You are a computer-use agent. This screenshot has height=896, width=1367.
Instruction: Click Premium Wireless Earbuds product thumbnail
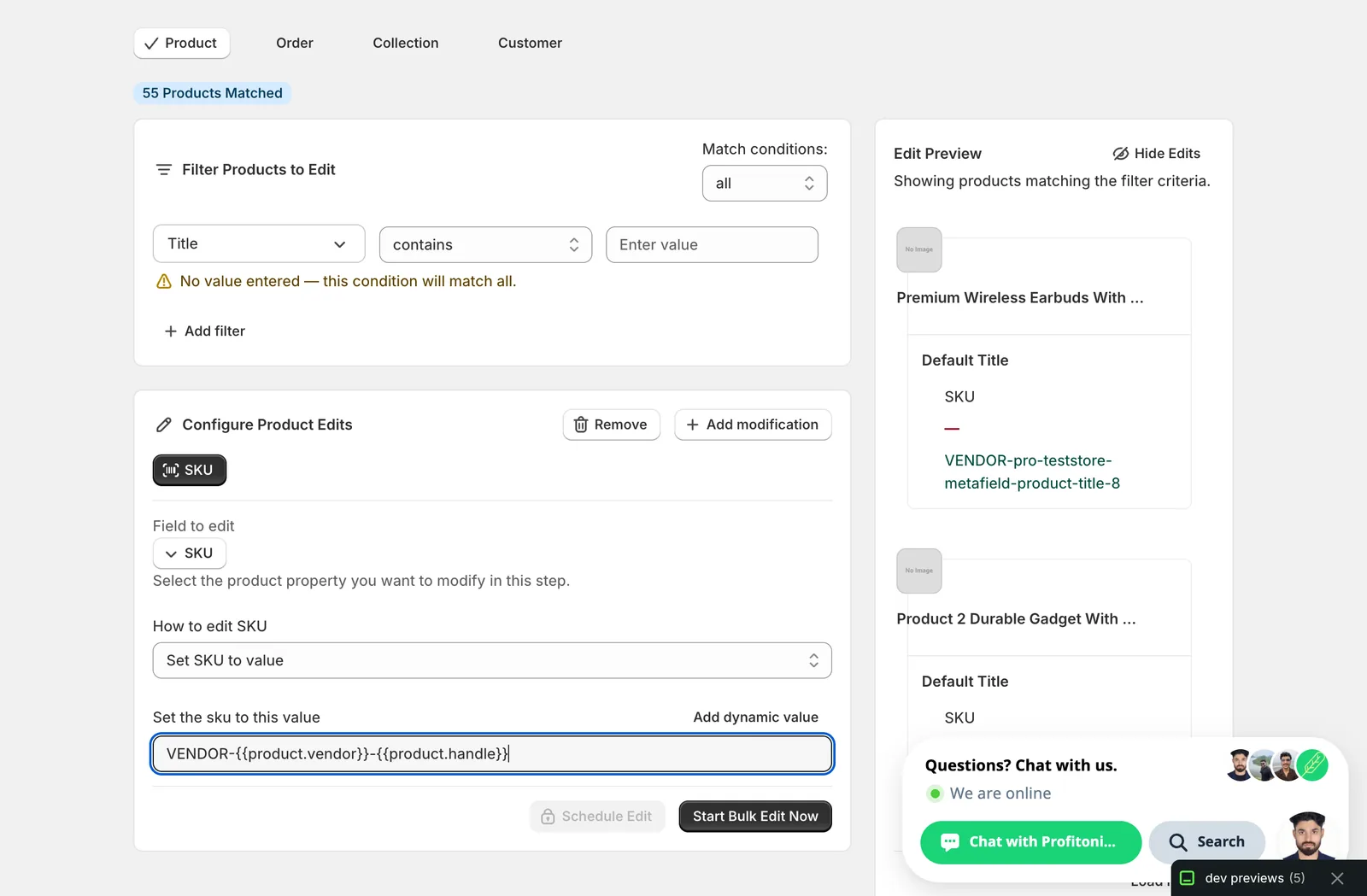pos(919,249)
